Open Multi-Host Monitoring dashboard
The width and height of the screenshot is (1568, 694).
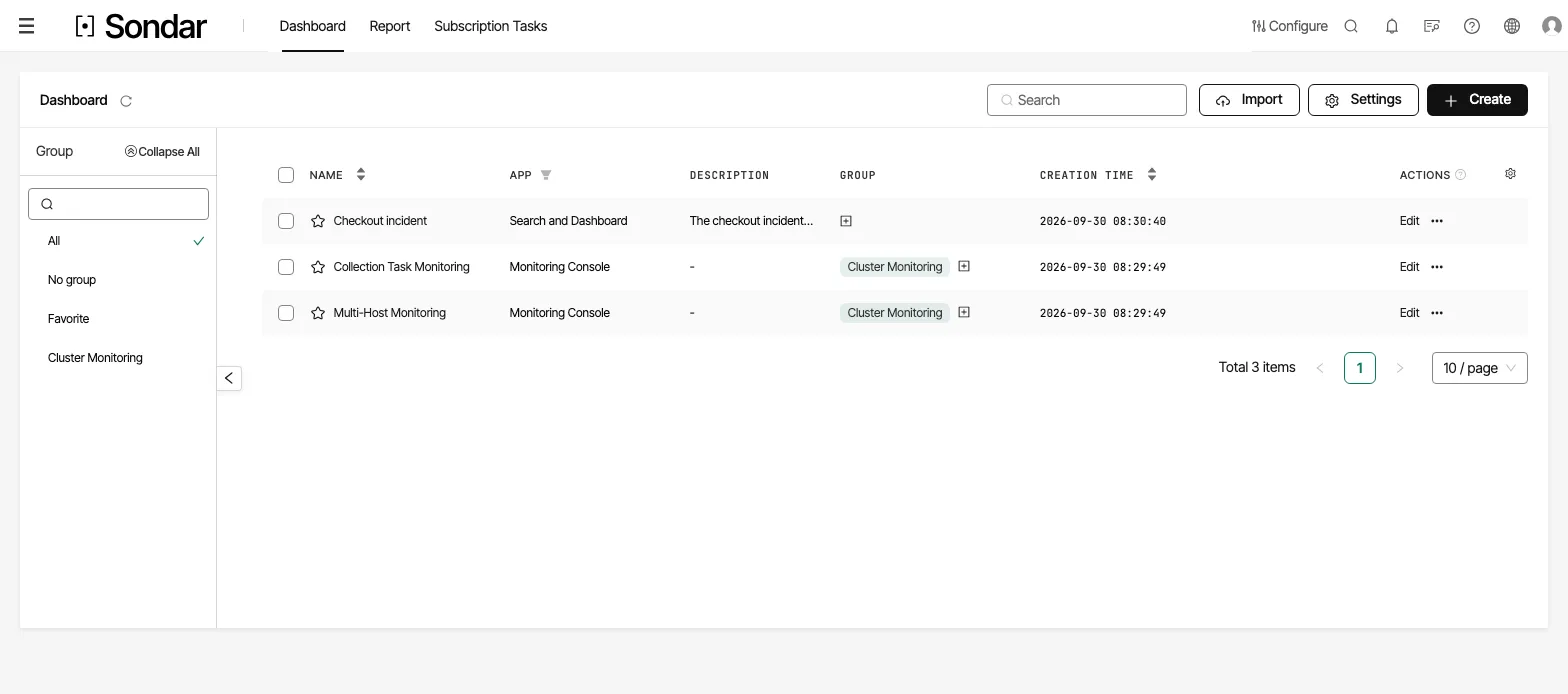click(389, 313)
